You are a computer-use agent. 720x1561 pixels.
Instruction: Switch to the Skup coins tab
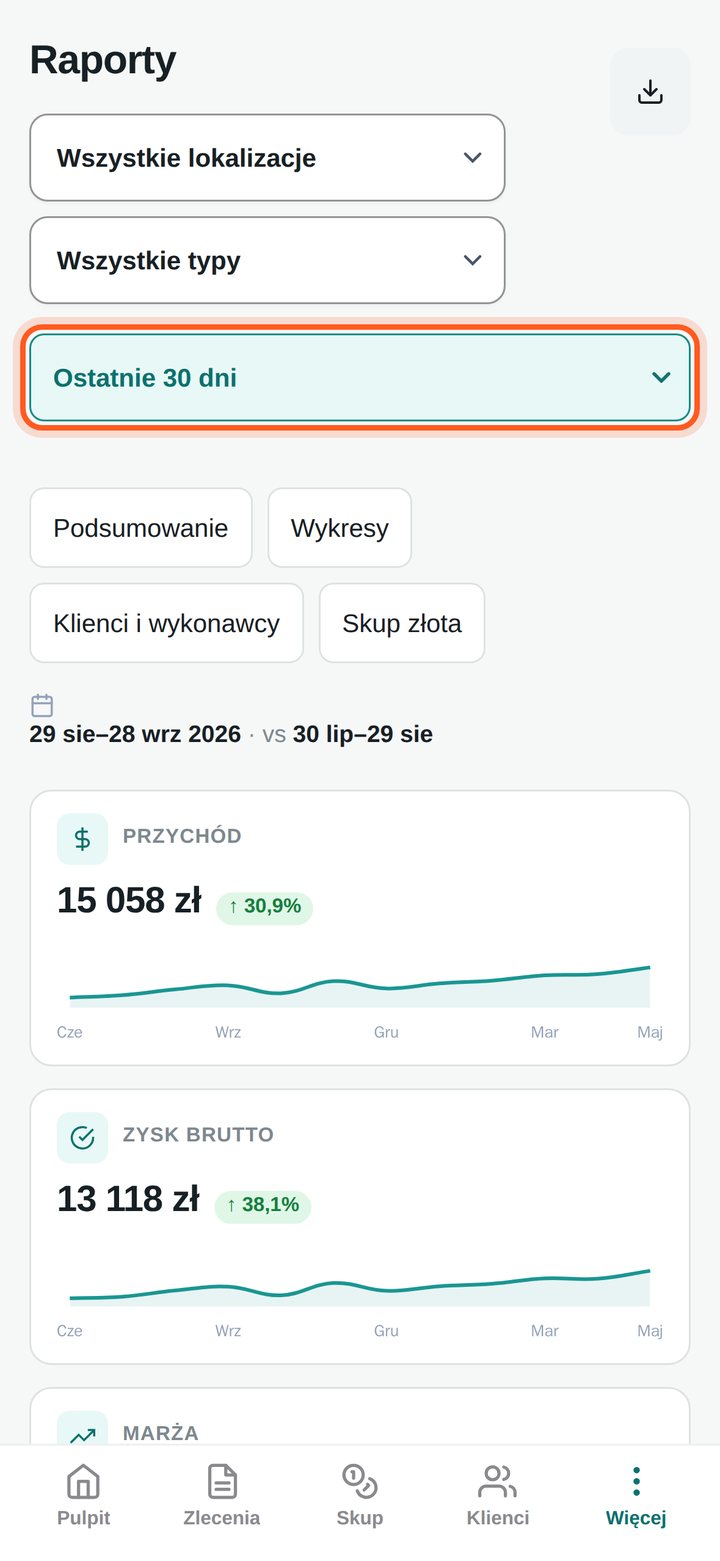(360, 1496)
